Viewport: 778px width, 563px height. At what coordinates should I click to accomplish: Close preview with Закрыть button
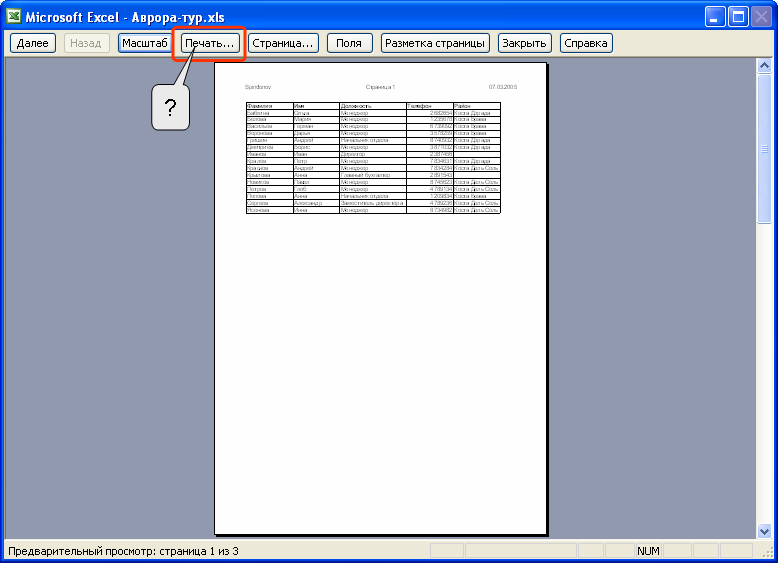[524, 43]
